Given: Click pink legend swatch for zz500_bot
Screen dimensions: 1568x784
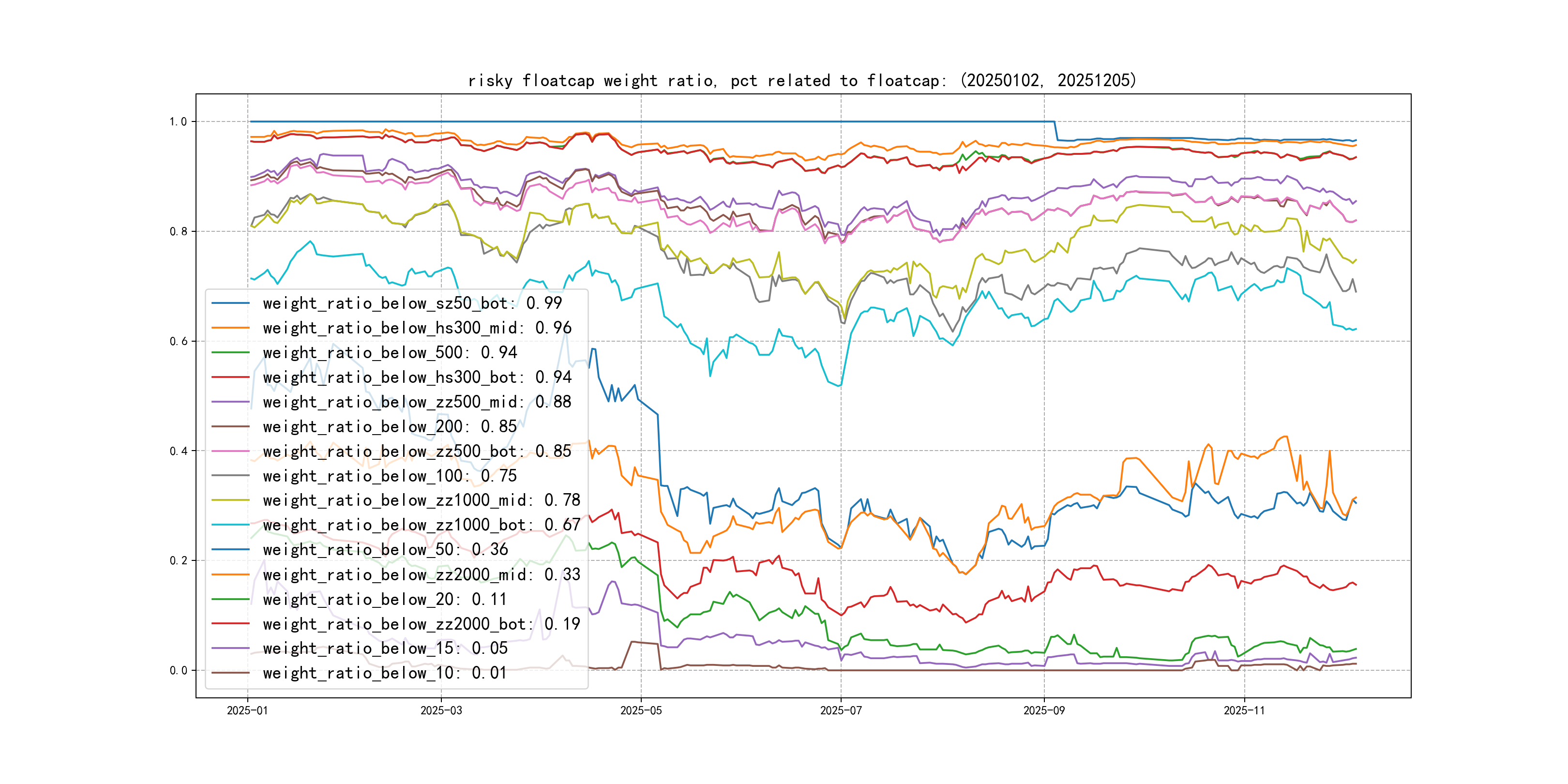Looking at the screenshot, I should pos(230,451).
